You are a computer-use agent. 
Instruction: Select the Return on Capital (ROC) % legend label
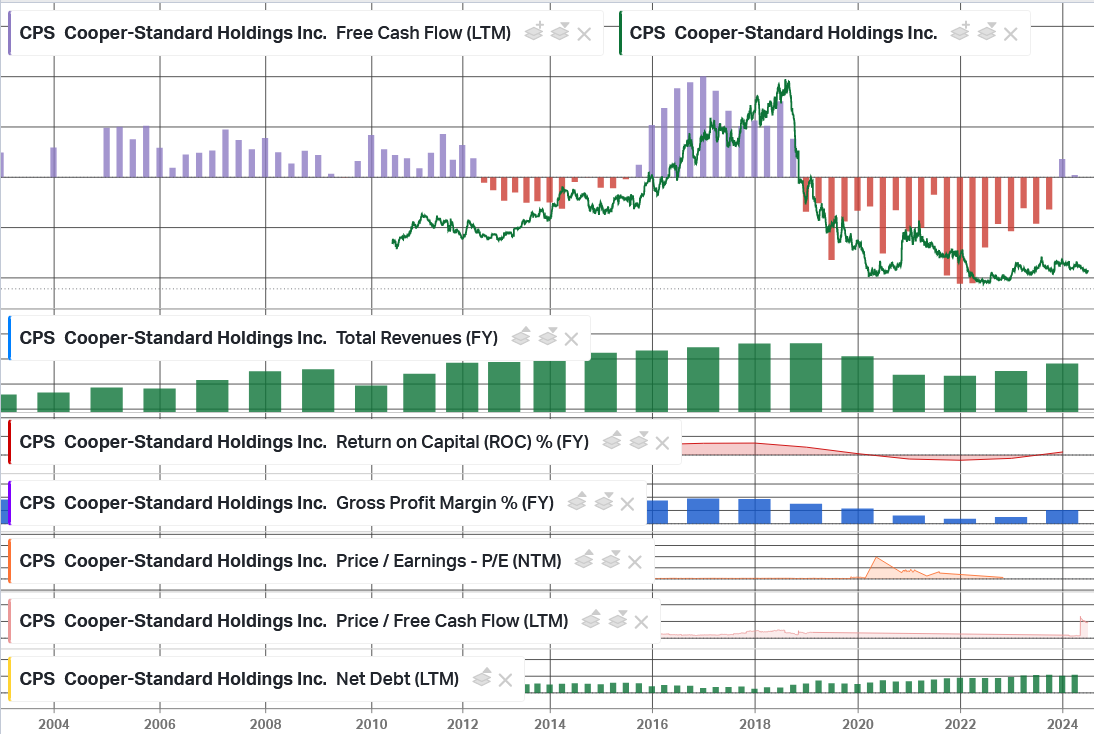(x=304, y=442)
